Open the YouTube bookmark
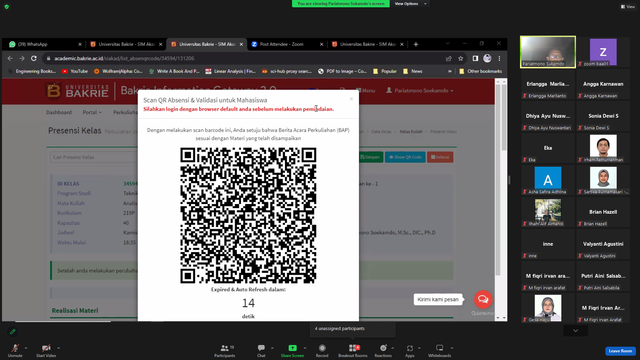Screen dimensions: 640x360 [75, 71]
